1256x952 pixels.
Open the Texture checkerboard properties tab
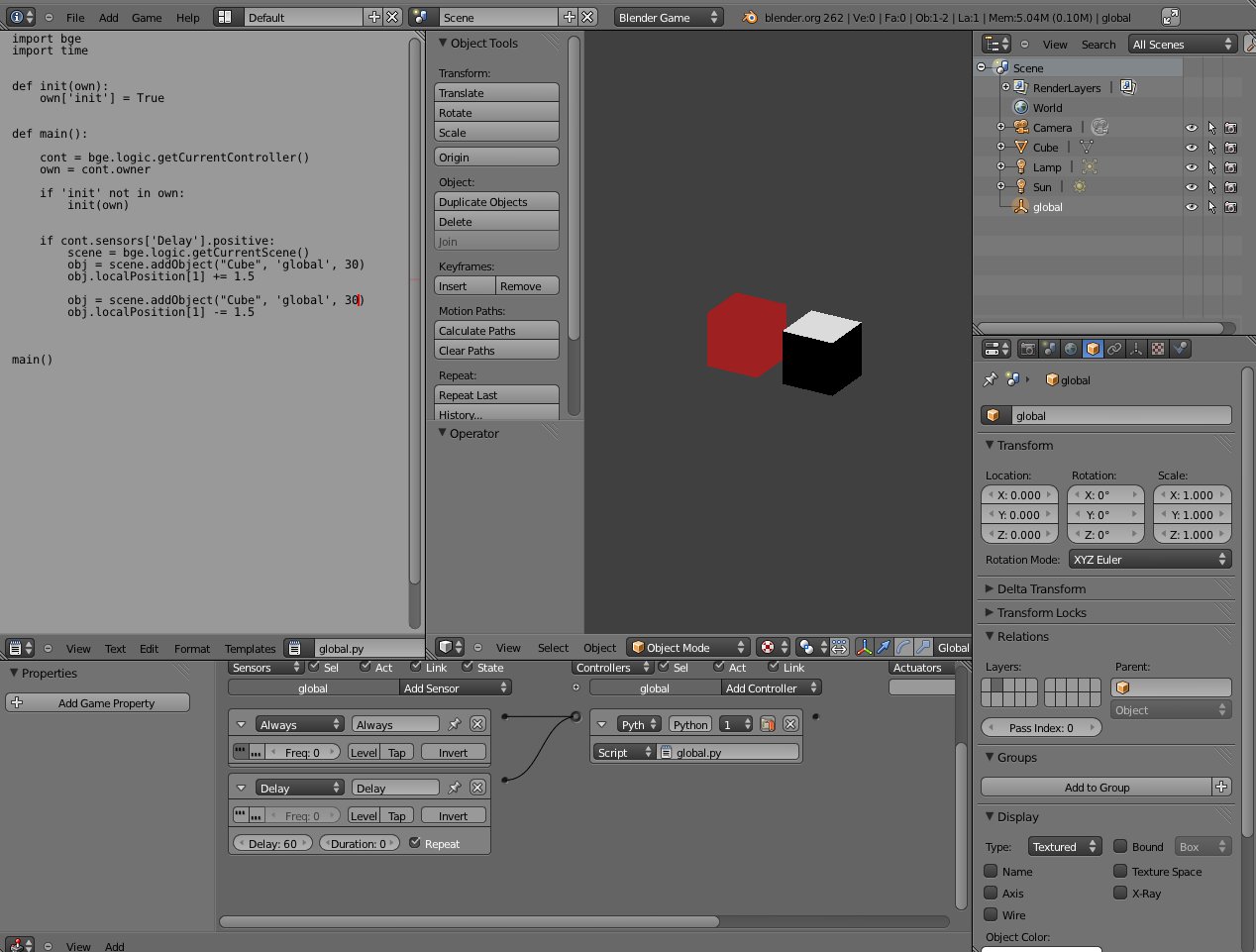click(1158, 349)
